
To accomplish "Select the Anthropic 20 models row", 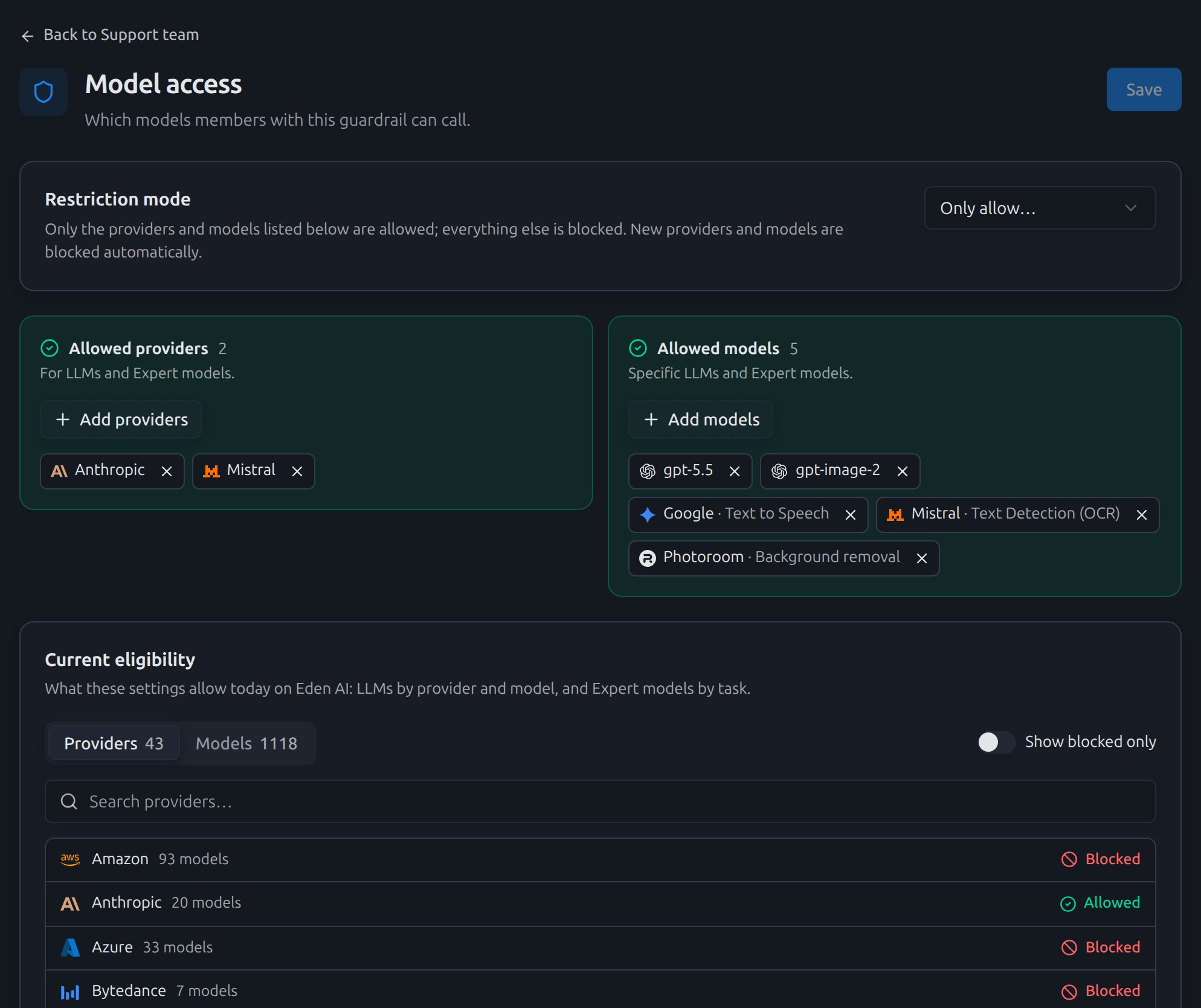I will 600,903.
